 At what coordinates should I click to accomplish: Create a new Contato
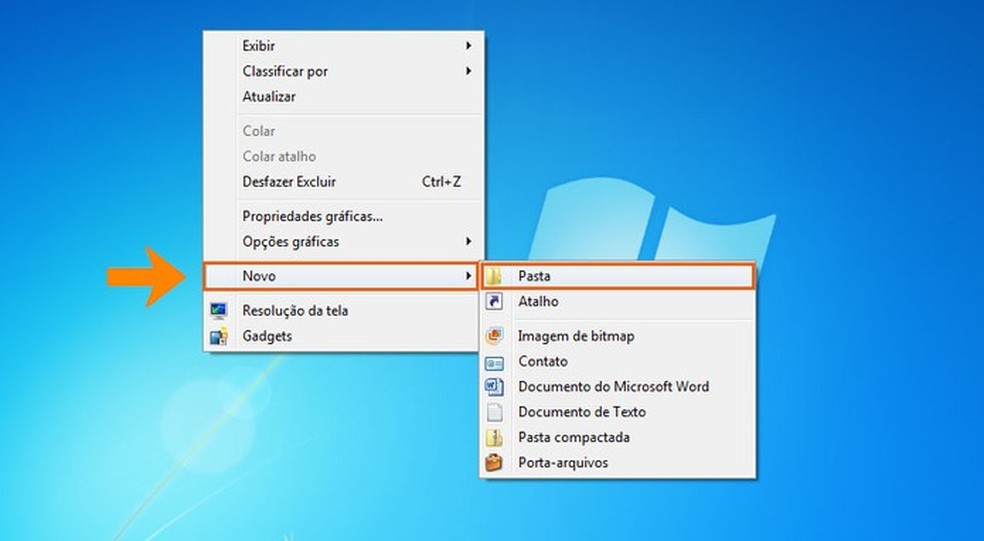coord(618,362)
